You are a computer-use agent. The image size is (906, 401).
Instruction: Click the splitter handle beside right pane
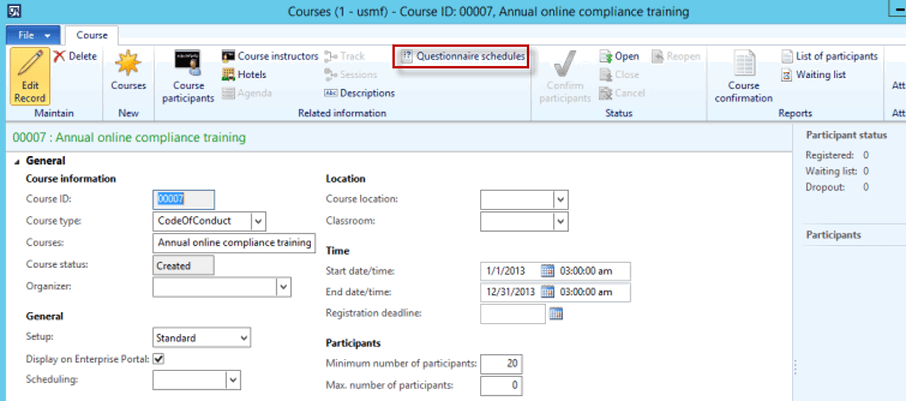(x=797, y=367)
